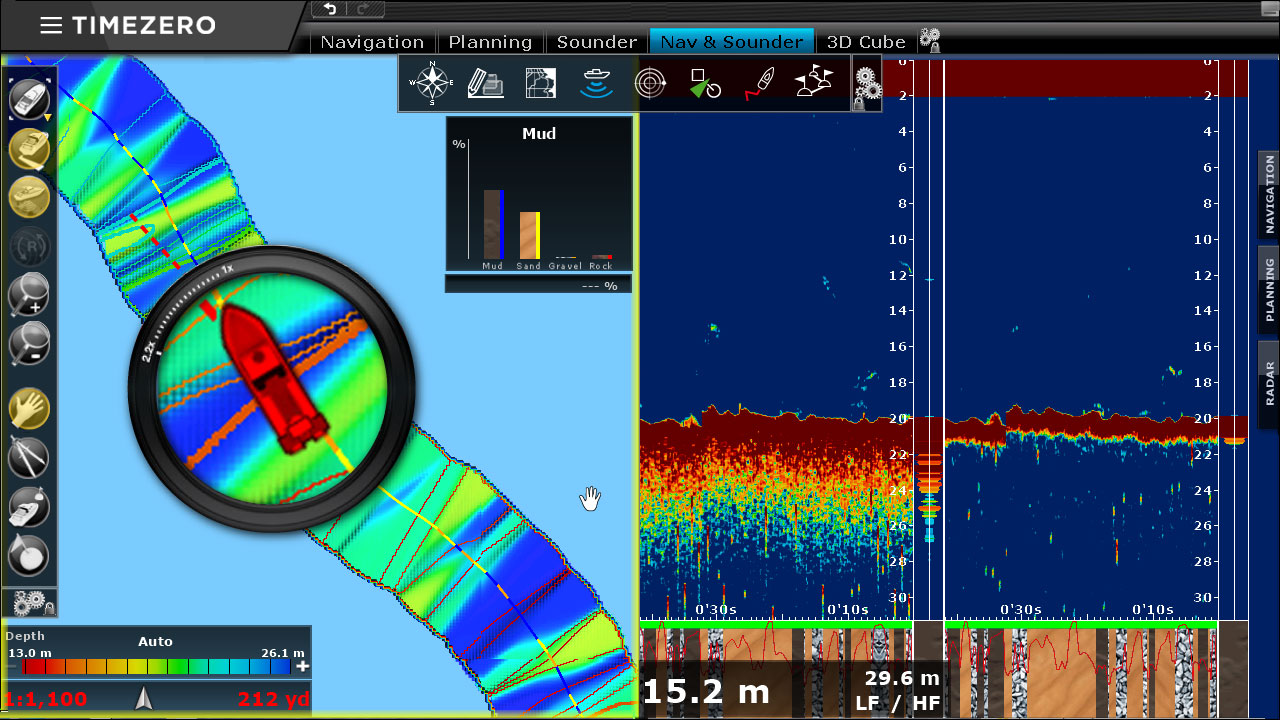Click the plus button on depth scale
The width and height of the screenshot is (1280, 720).
[x=302, y=666]
